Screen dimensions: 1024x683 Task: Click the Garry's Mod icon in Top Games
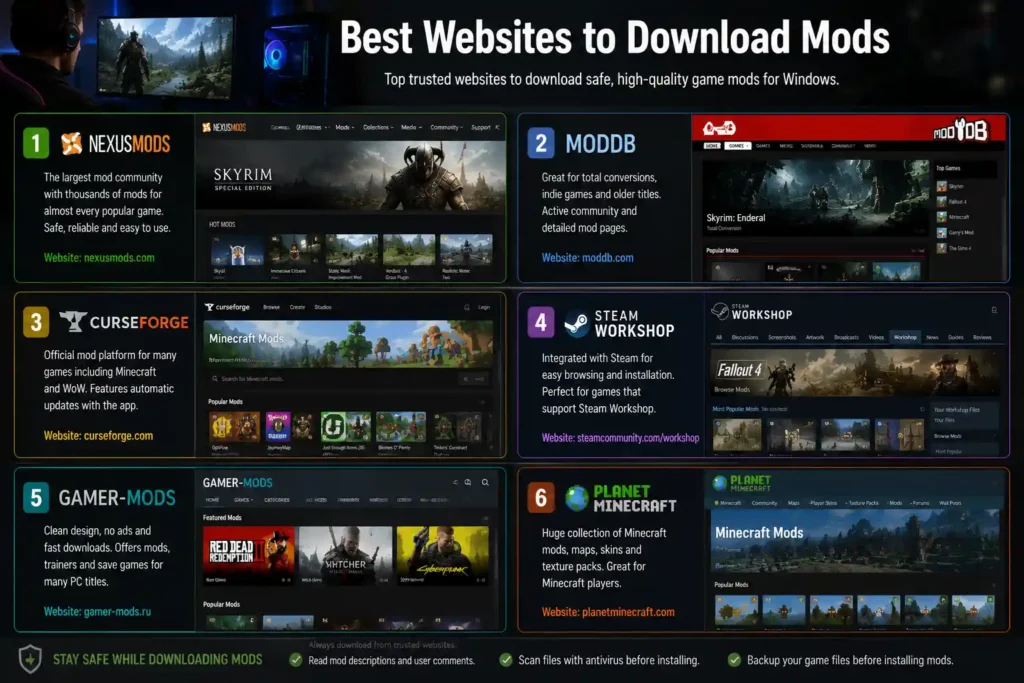click(x=942, y=232)
